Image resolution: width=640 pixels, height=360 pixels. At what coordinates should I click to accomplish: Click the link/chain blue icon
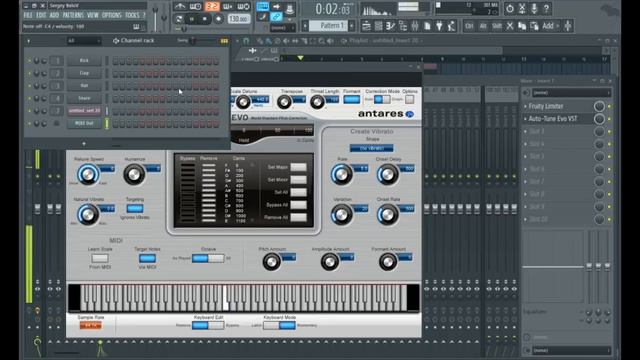tap(276, 17)
